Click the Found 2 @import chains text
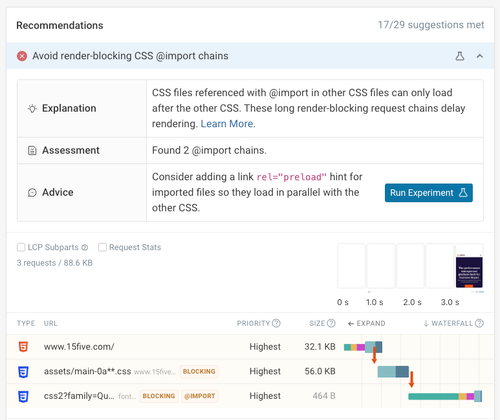 coord(209,150)
